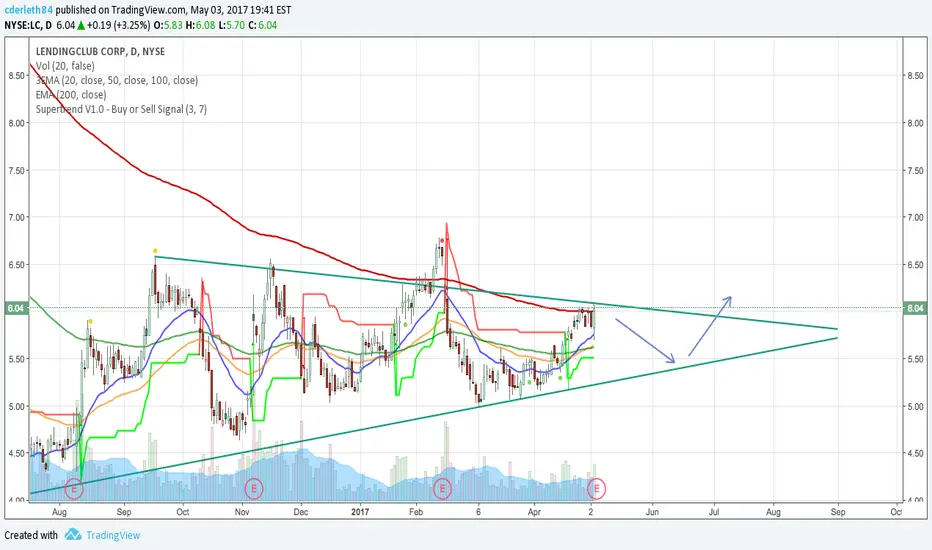Click the NYSE:LC, D symbol text
The width and height of the screenshot is (932, 550).
point(28,25)
